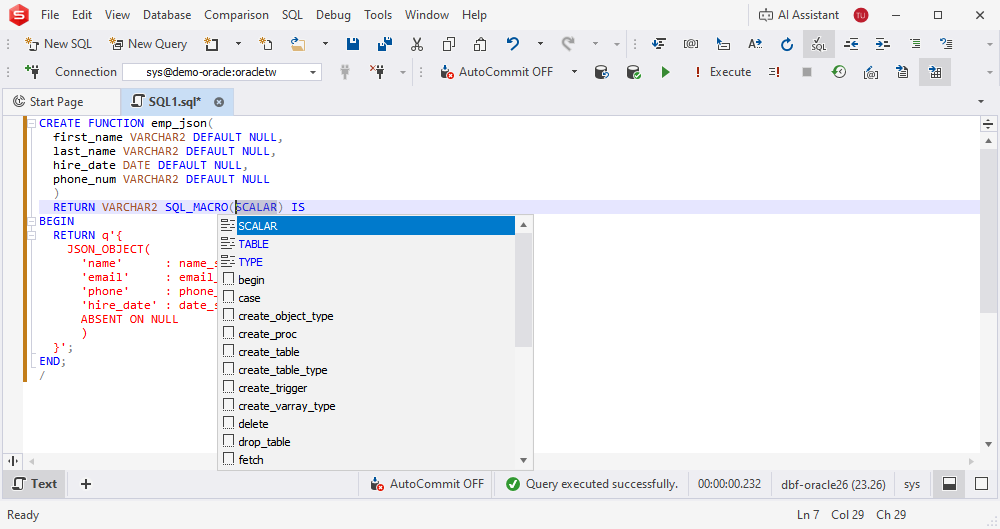Toggle the results grid view button

[935, 72]
